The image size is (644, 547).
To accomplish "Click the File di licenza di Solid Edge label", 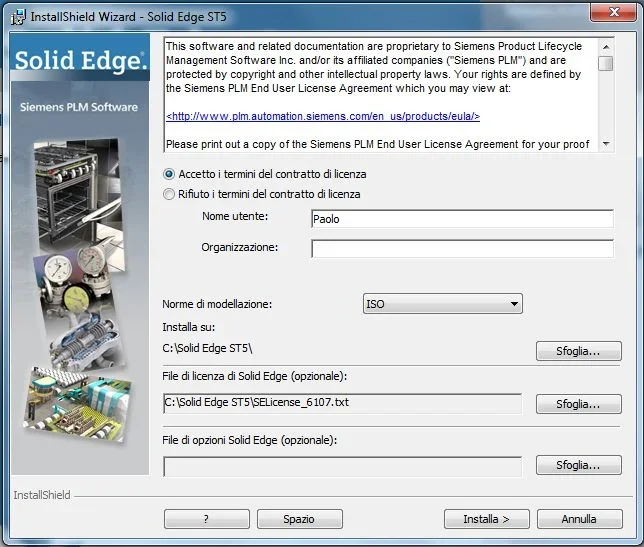I will pos(255,376).
